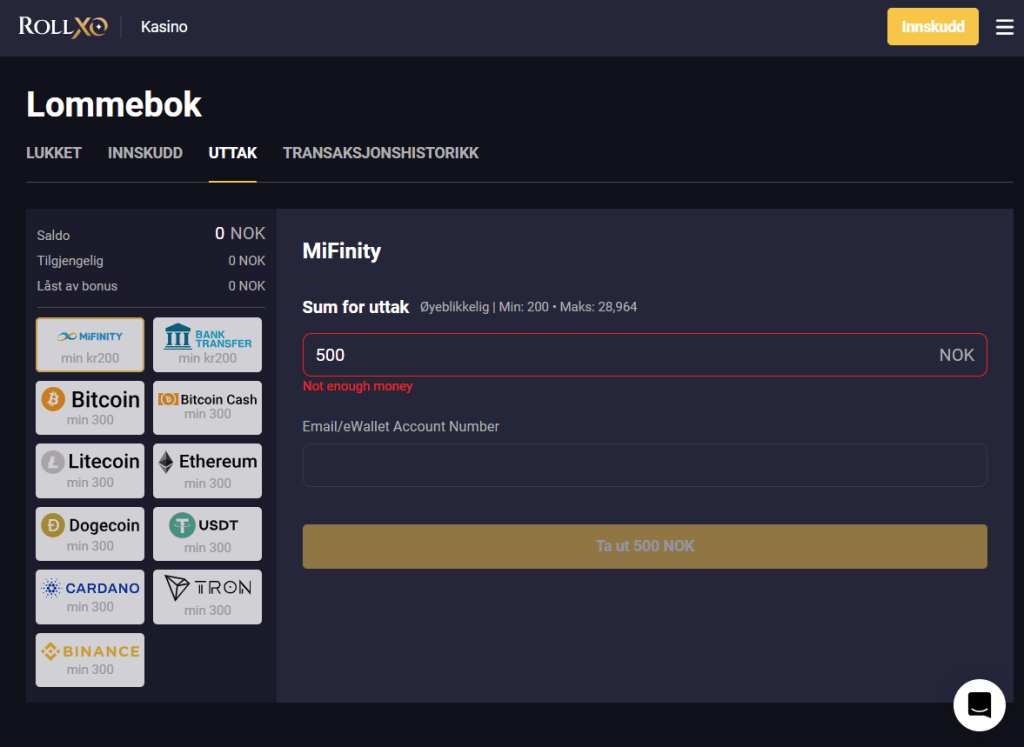The width and height of the screenshot is (1024, 747).
Task: Select MiFinity withdrawal method
Action: coord(90,345)
